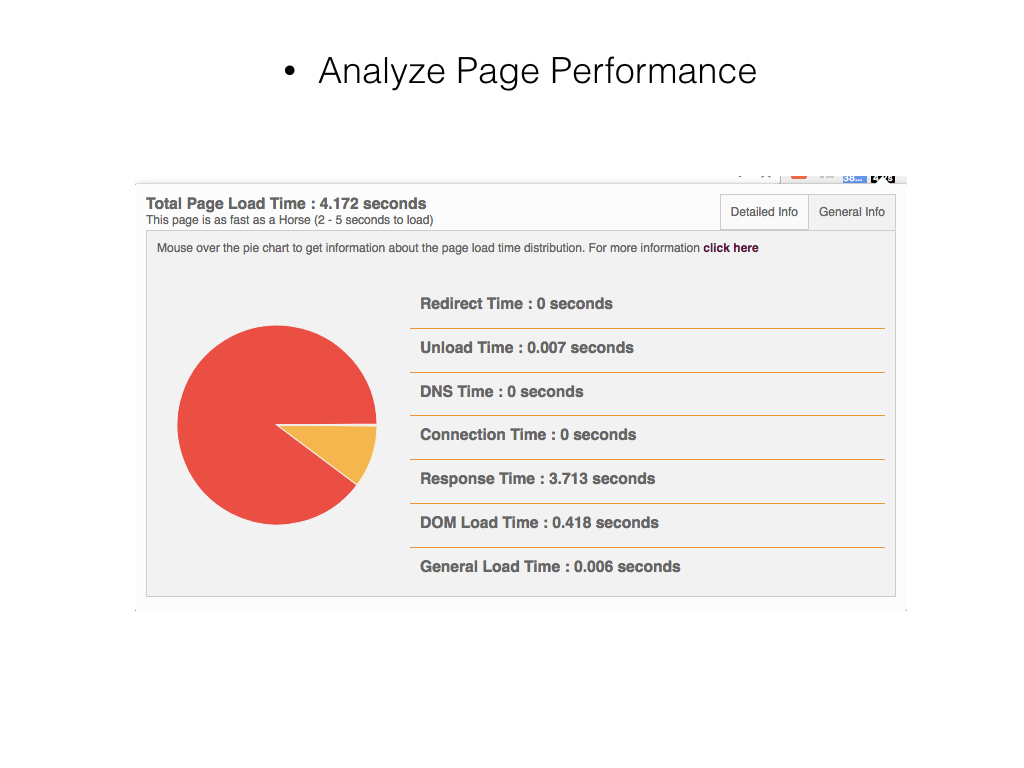Viewport: 1024px width, 768px height.
Task: Select the Connection Time row
Action: coord(647,435)
